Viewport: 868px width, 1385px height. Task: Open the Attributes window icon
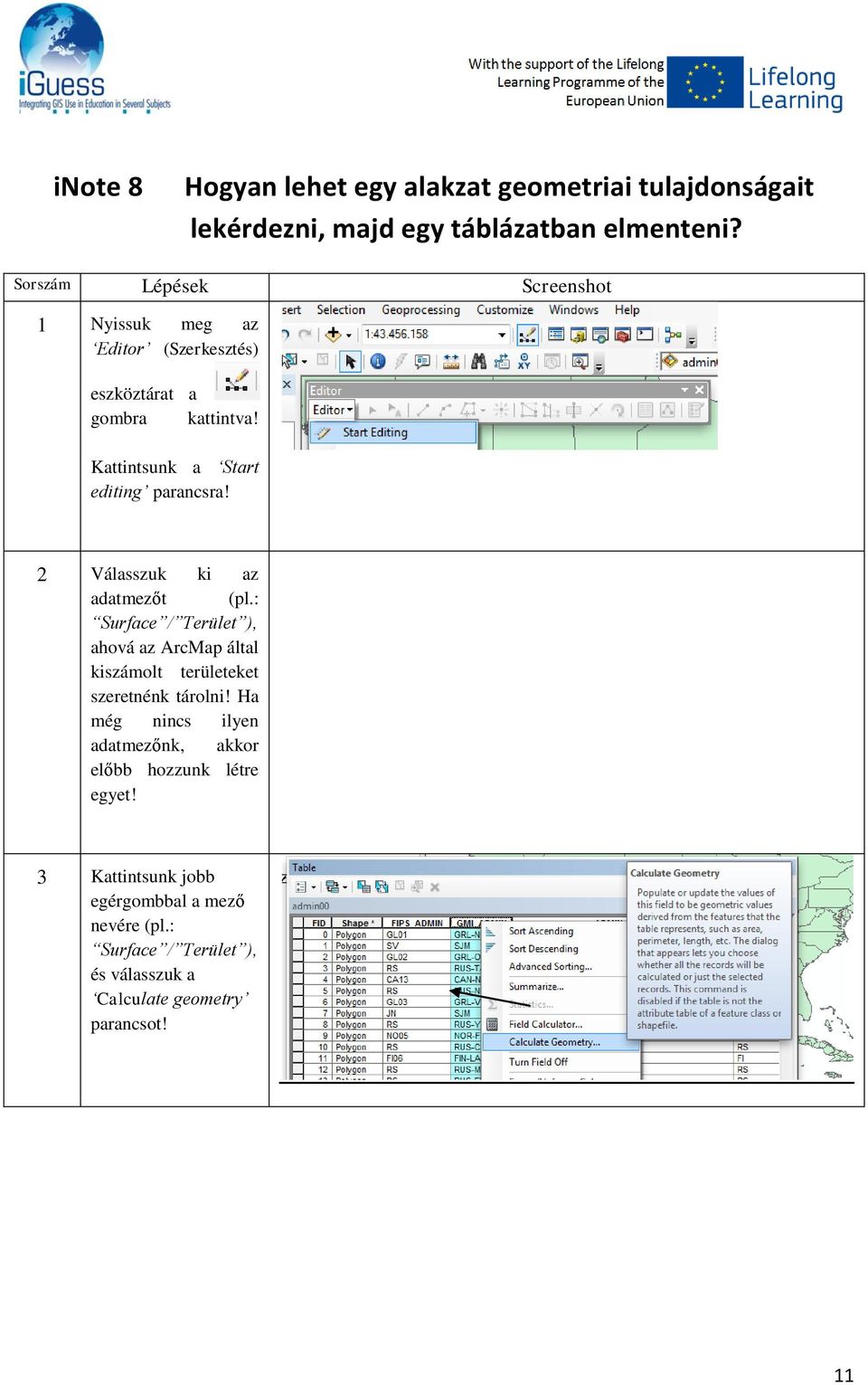[645, 410]
